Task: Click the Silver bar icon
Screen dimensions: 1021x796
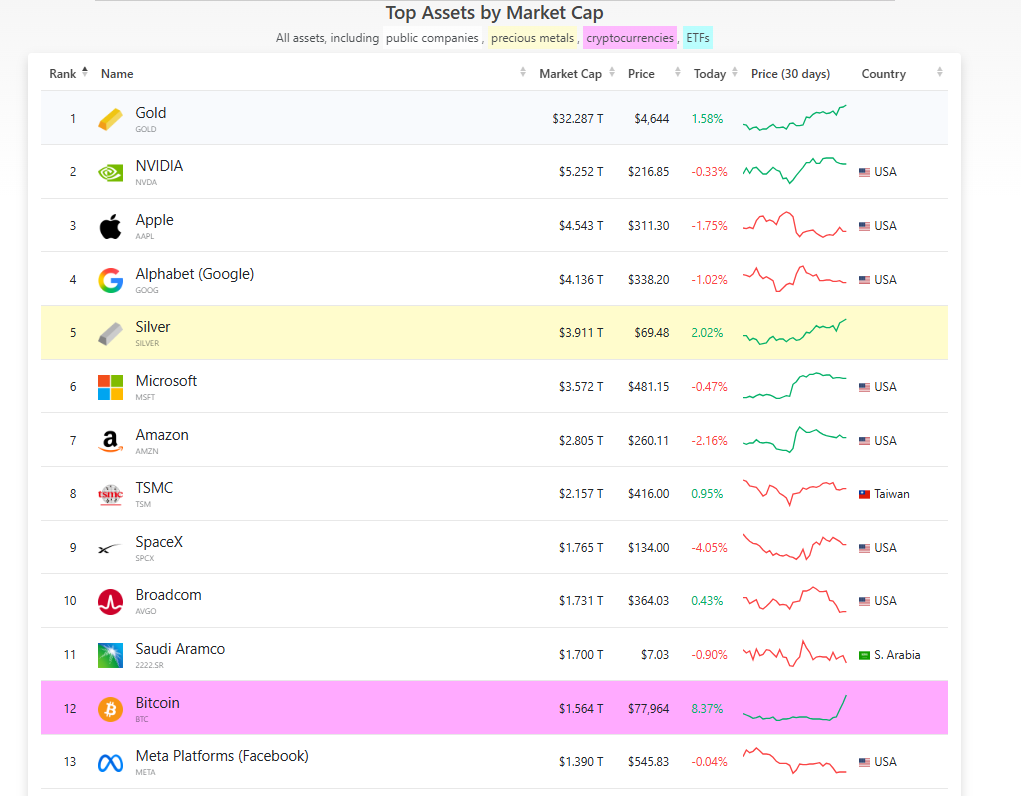Action: [x=110, y=334]
